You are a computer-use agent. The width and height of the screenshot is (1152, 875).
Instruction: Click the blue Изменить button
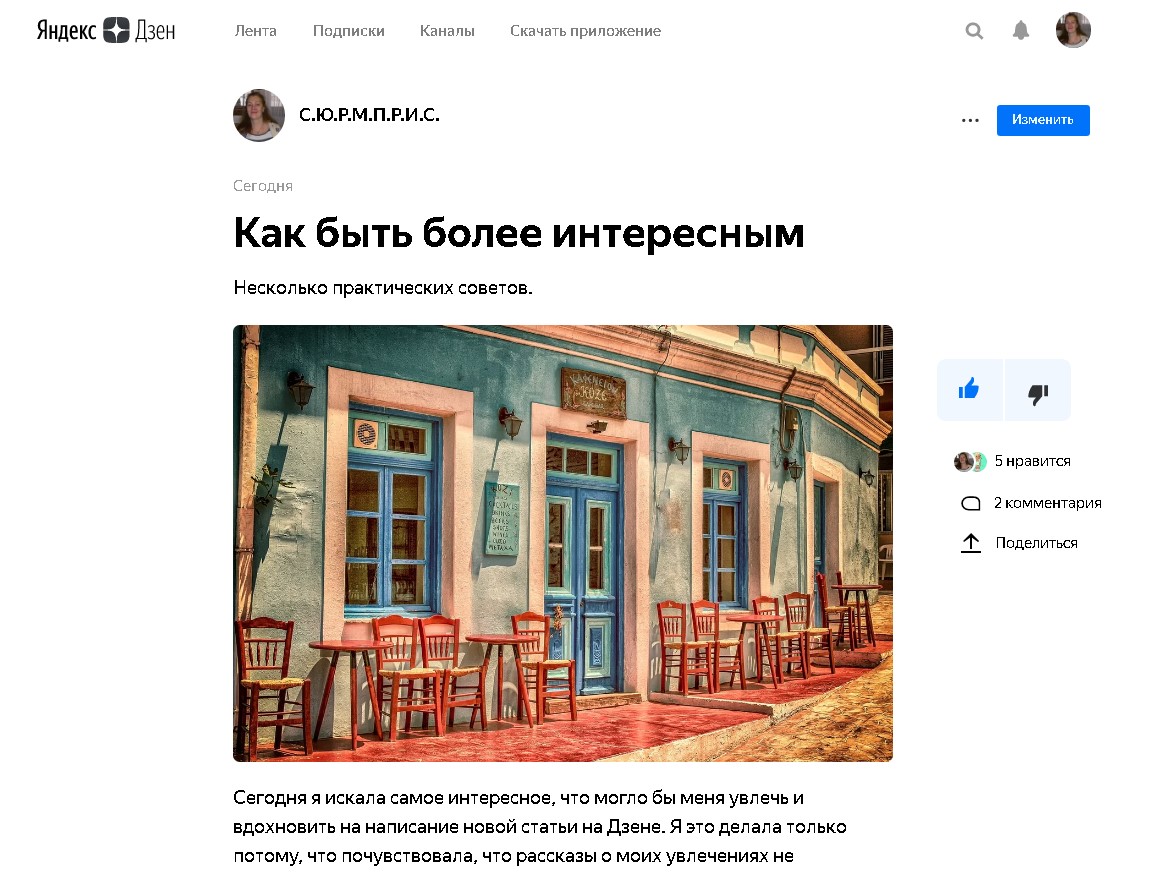pyautogui.click(x=1043, y=120)
